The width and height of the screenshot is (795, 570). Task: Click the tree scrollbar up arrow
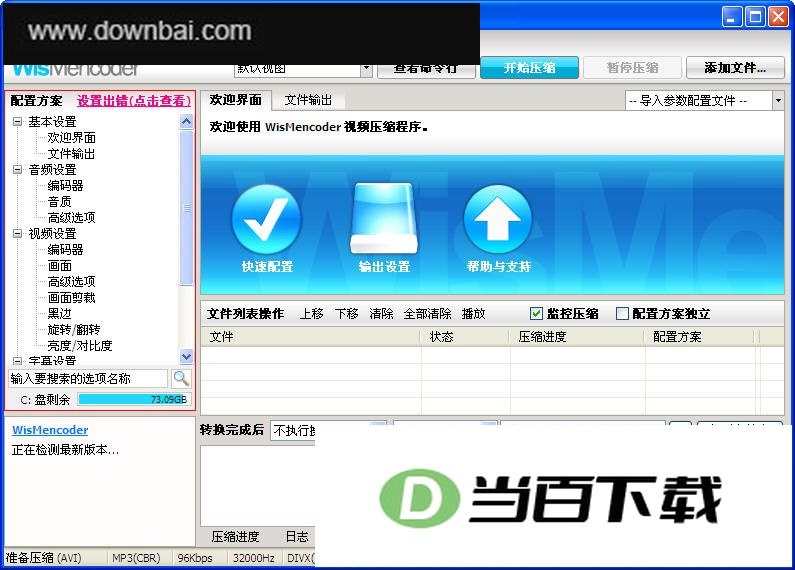click(187, 122)
